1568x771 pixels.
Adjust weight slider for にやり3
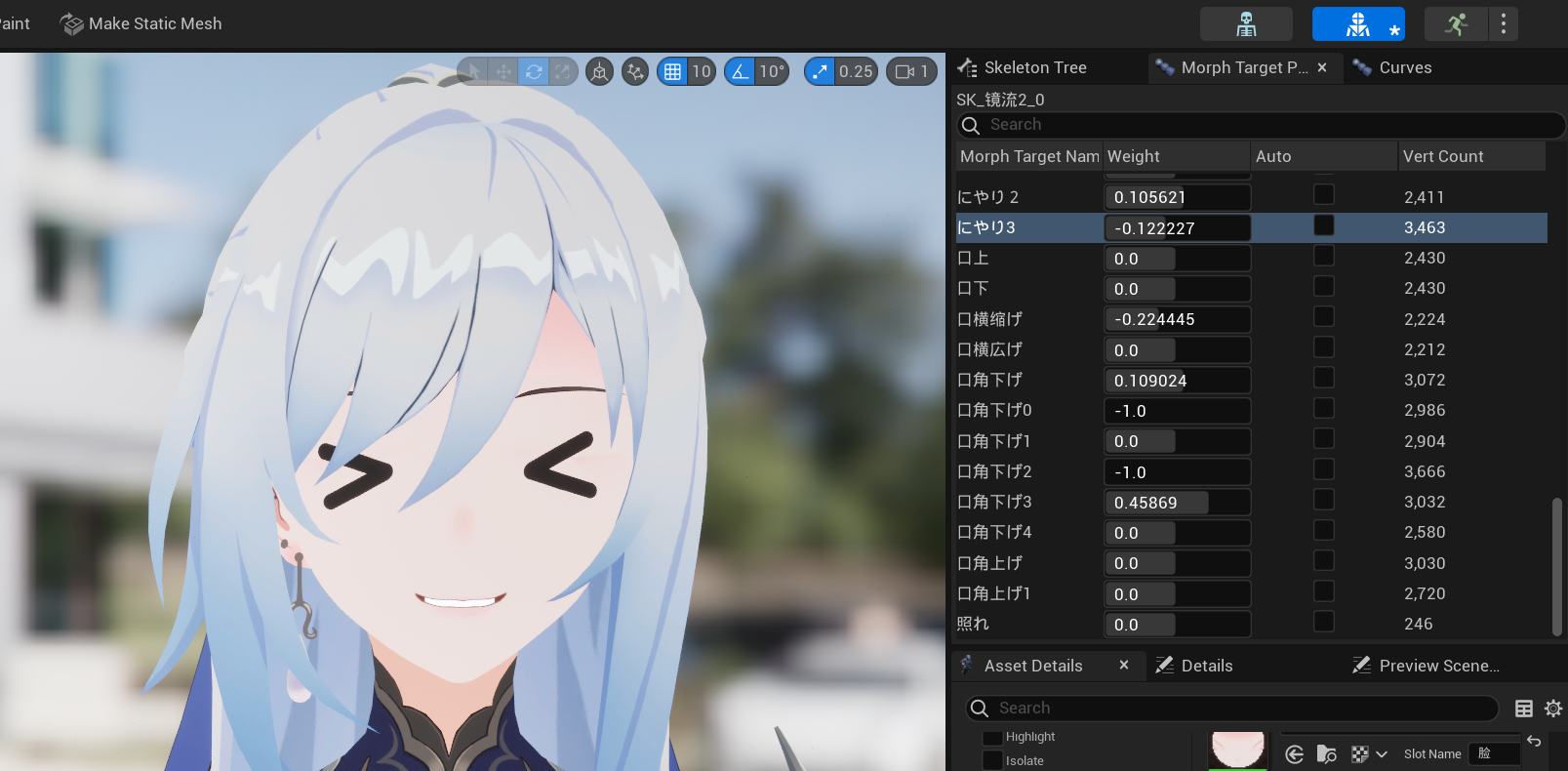pyautogui.click(x=1177, y=228)
